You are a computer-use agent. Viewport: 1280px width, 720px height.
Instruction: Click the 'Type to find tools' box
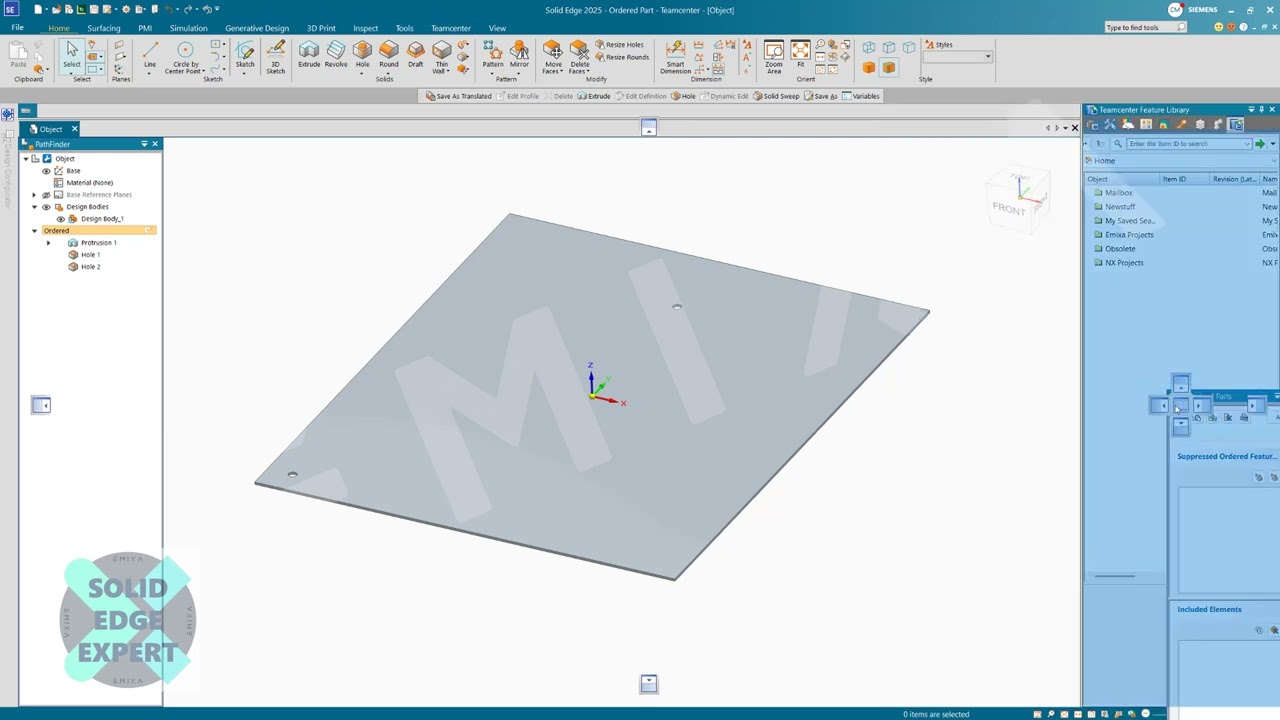coord(1145,28)
